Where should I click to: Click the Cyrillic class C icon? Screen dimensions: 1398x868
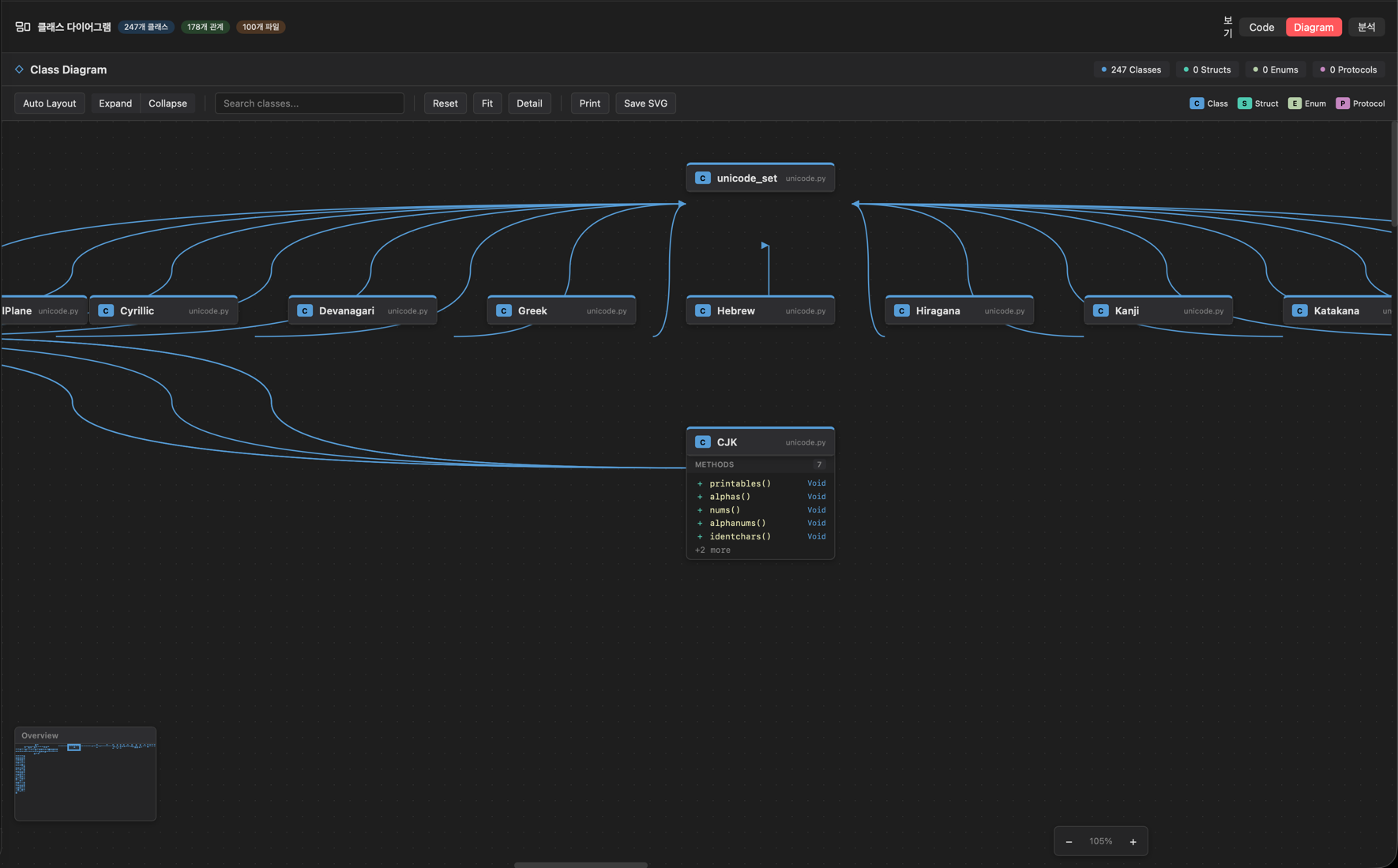pos(106,311)
